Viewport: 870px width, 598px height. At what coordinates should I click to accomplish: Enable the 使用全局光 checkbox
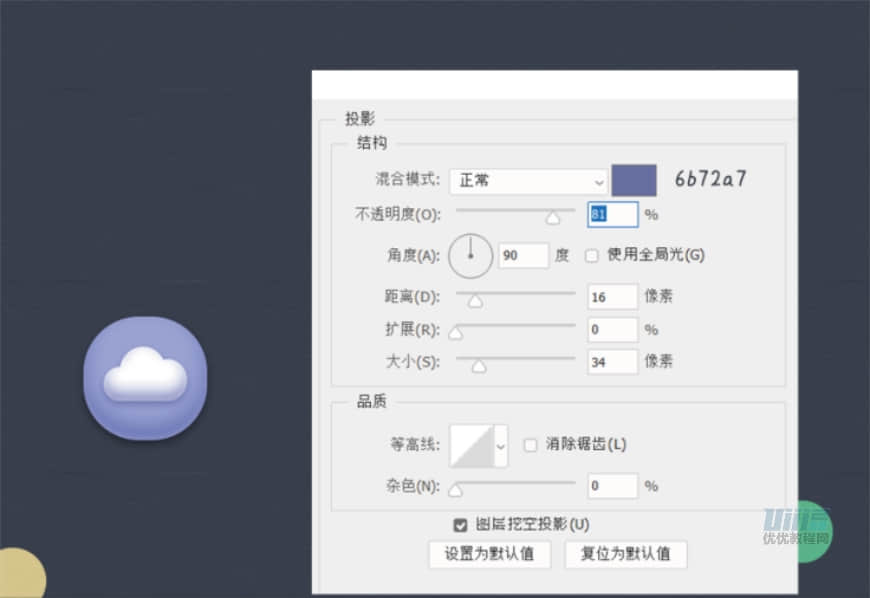[592, 255]
